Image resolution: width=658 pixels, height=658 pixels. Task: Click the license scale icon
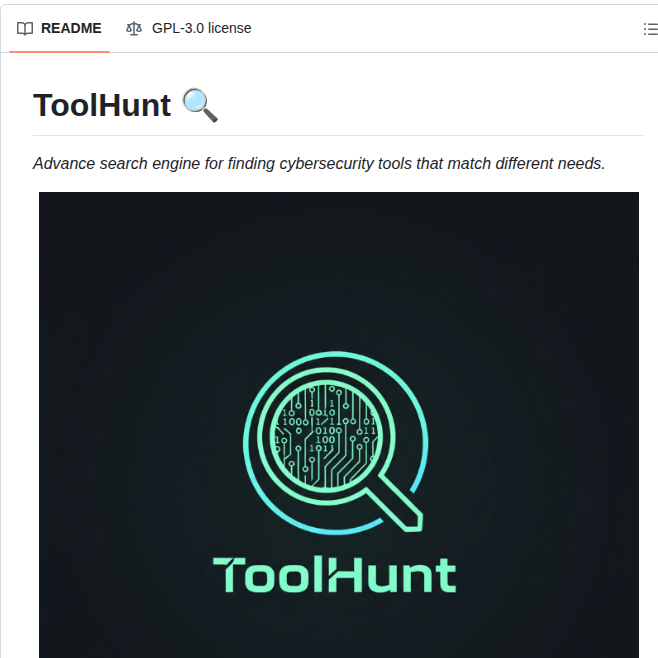[134, 29]
